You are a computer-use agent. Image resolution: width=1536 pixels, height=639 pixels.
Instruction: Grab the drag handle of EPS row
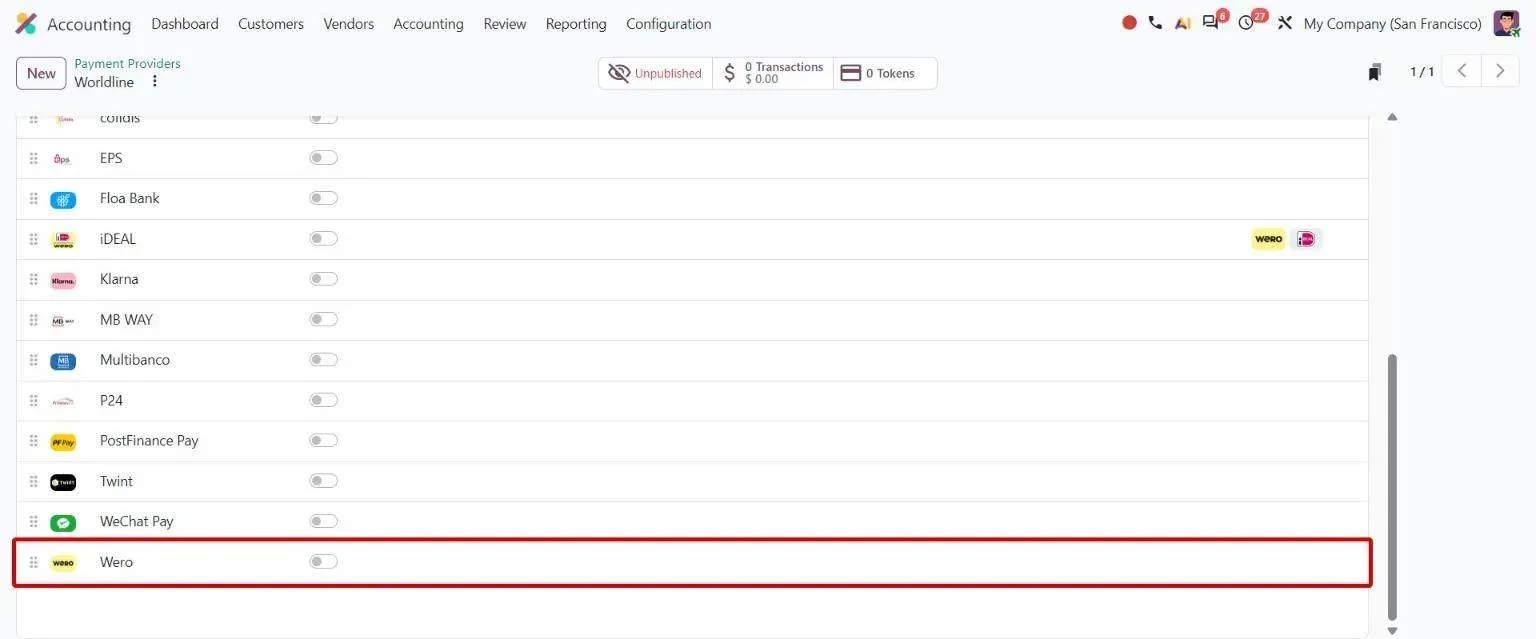[x=33, y=158]
